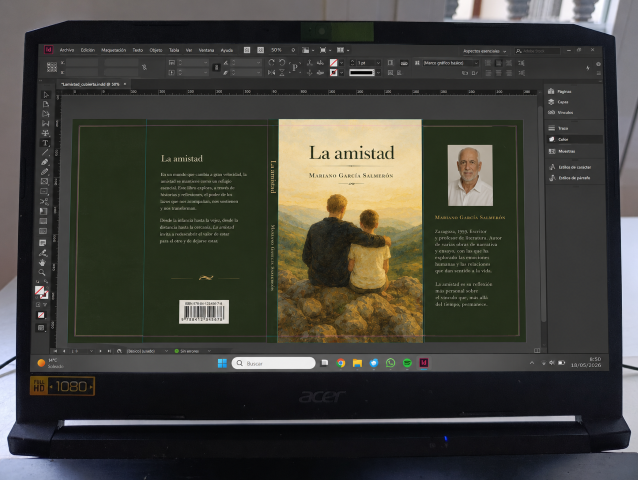Select the Rectangle Frame tool
The image size is (638, 480).
click(x=45, y=181)
